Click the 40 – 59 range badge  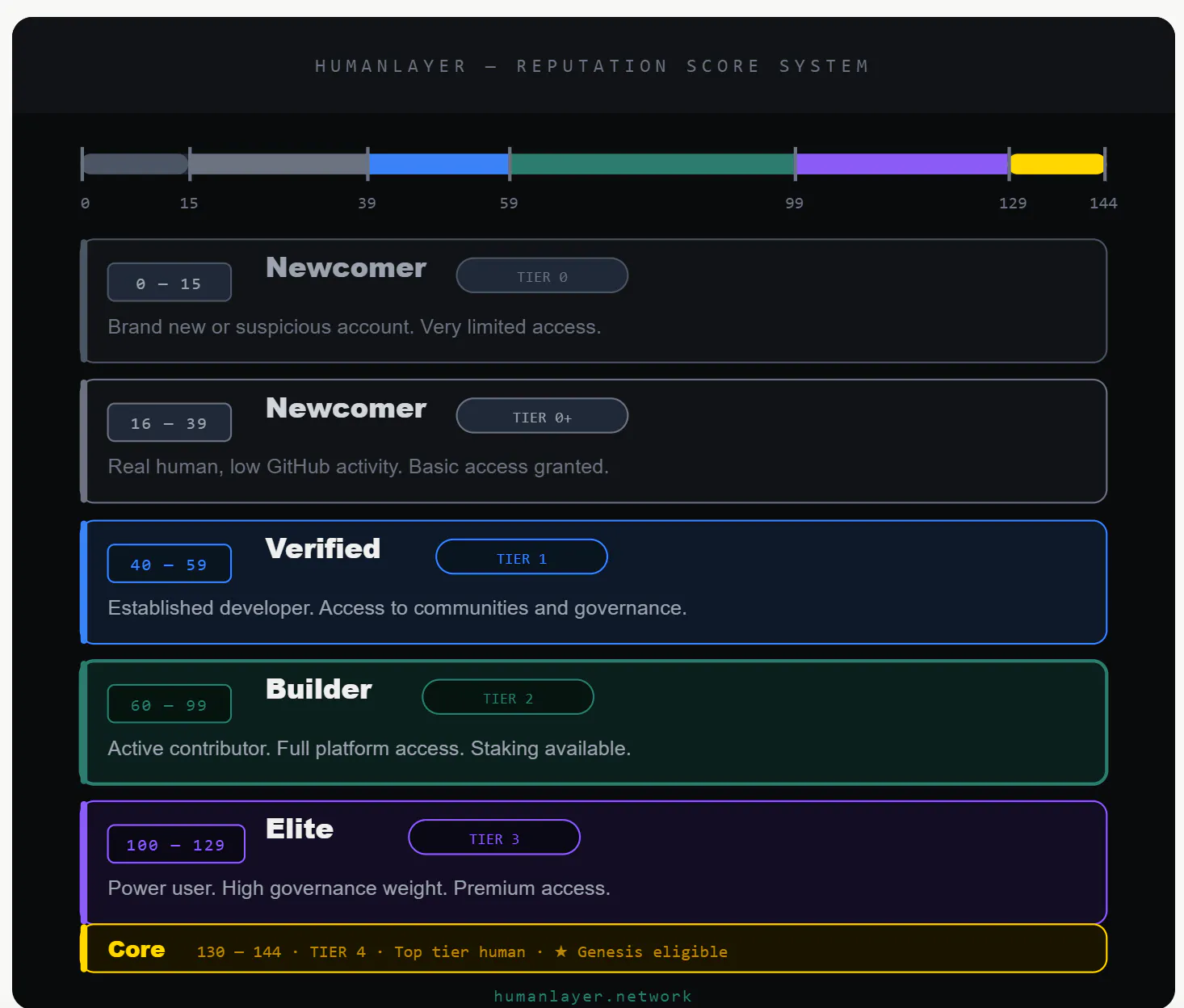[x=170, y=564]
